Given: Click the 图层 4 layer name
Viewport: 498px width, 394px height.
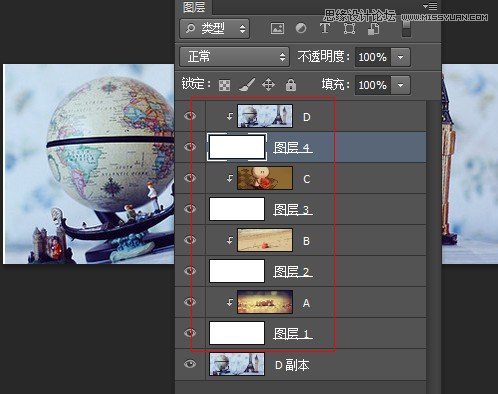Looking at the screenshot, I should (x=293, y=147).
